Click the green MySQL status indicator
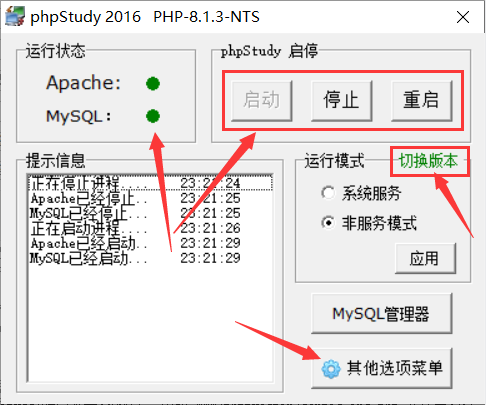The image size is (486, 405). (153, 116)
